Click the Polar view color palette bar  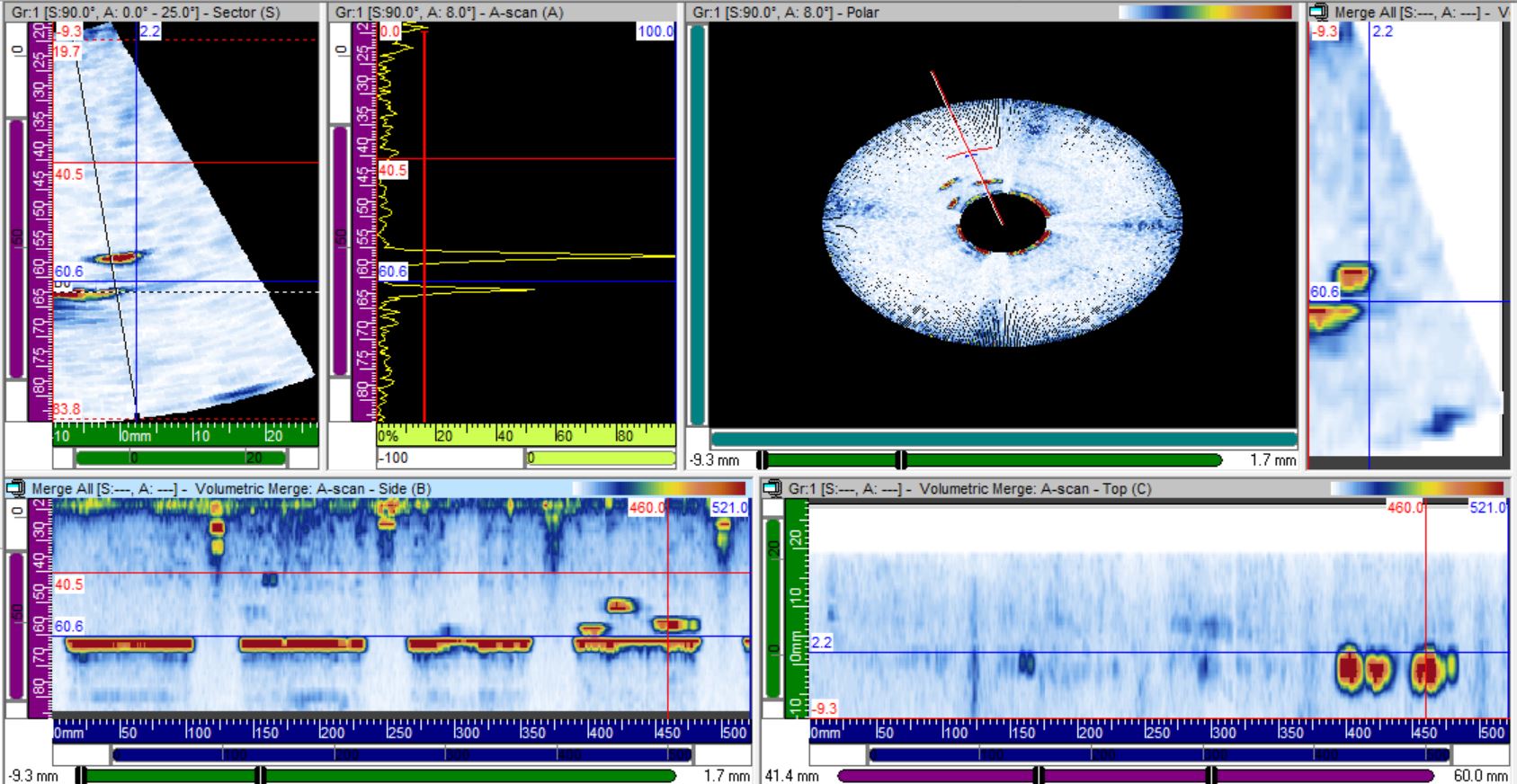[x=1205, y=13]
